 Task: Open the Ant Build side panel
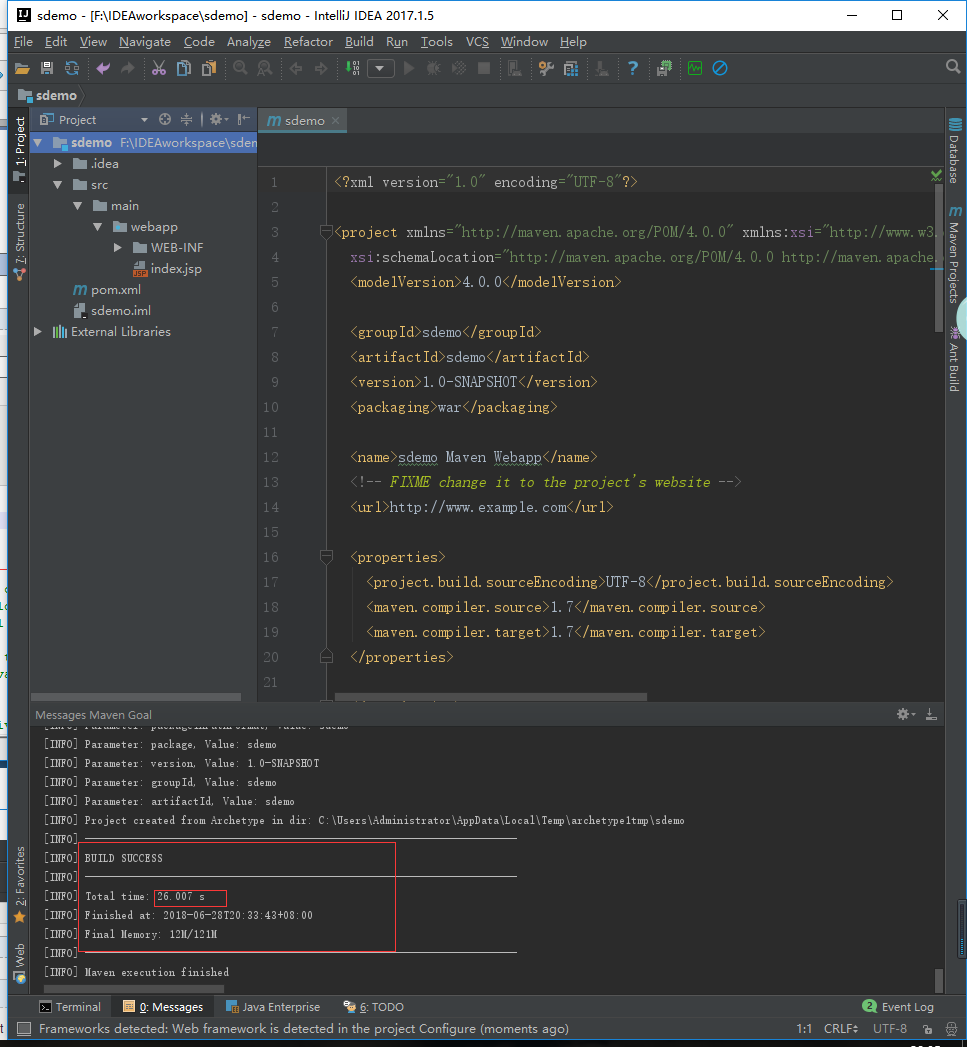point(955,359)
